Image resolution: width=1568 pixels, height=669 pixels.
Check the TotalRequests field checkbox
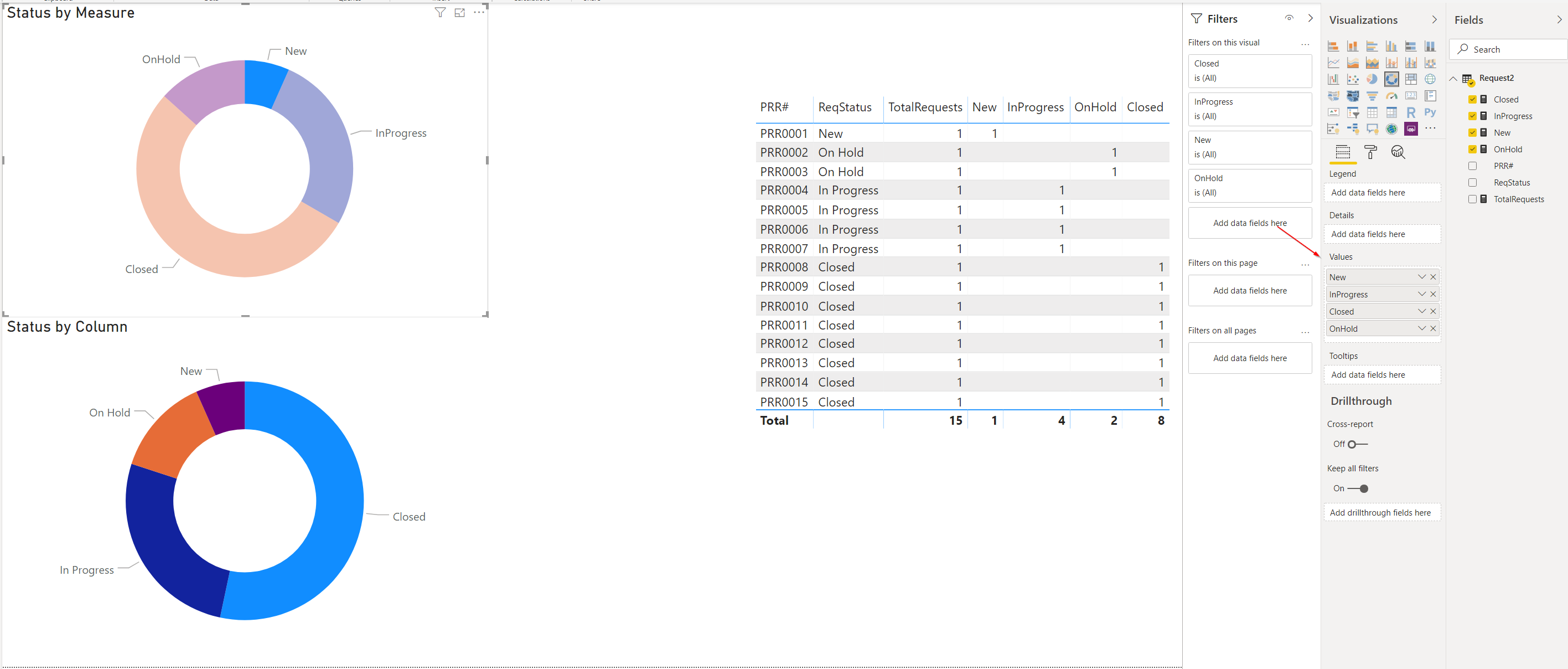(x=1472, y=199)
